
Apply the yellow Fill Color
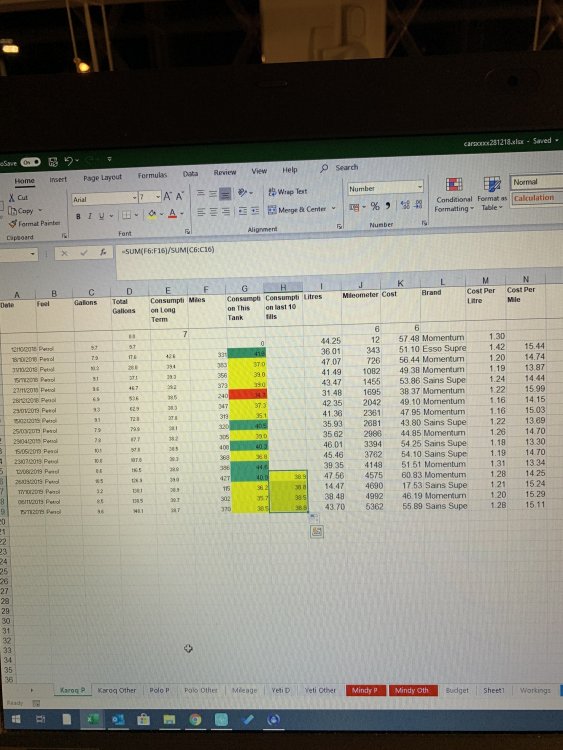152,214
